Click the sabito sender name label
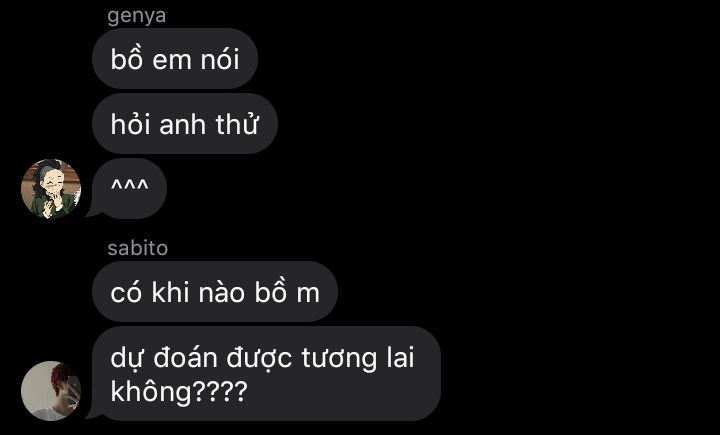The image size is (720, 435). coord(137,248)
